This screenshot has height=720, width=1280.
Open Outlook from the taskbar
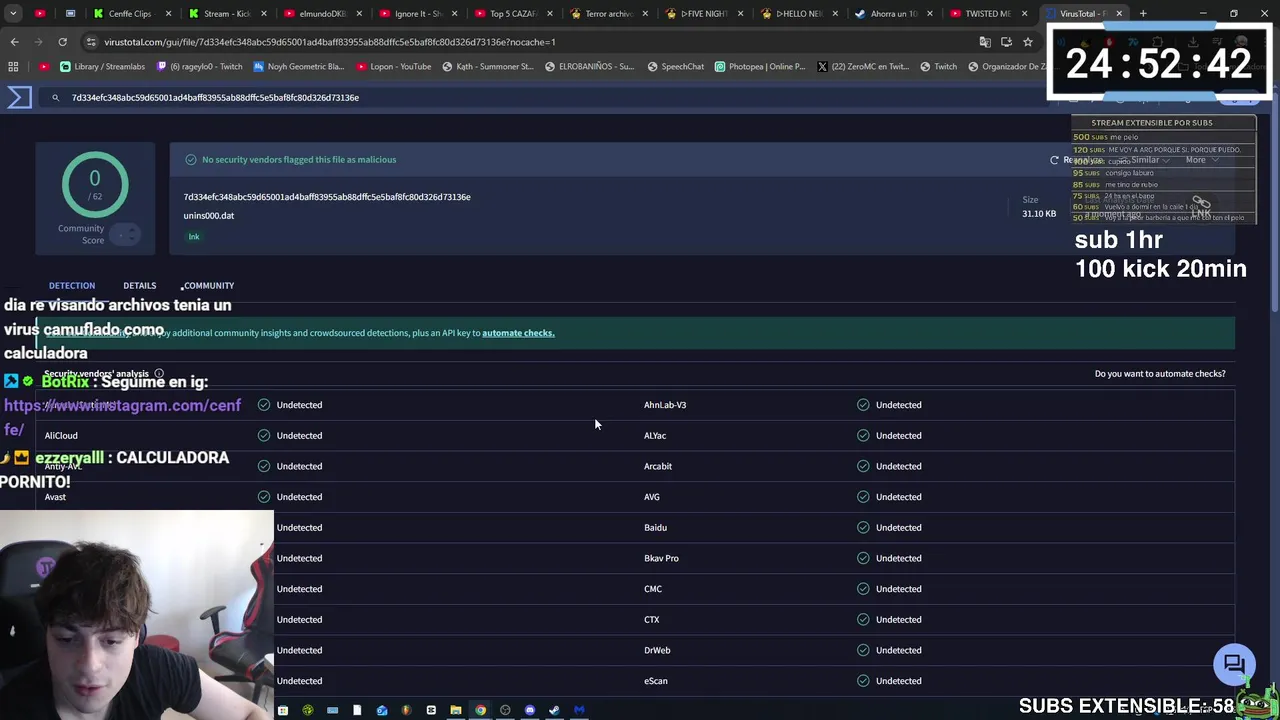382,710
